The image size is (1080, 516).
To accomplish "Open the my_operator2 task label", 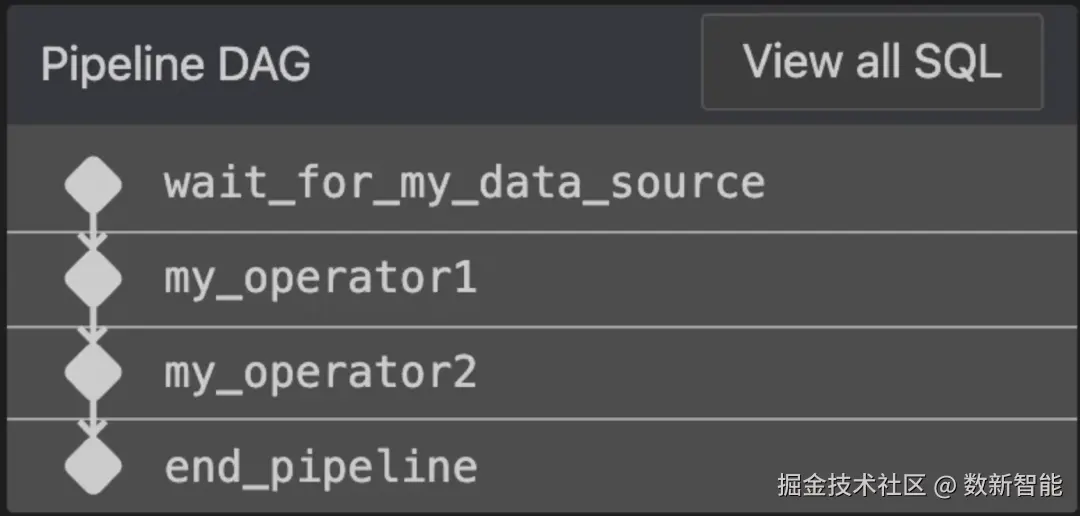I will [x=320, y=373].
